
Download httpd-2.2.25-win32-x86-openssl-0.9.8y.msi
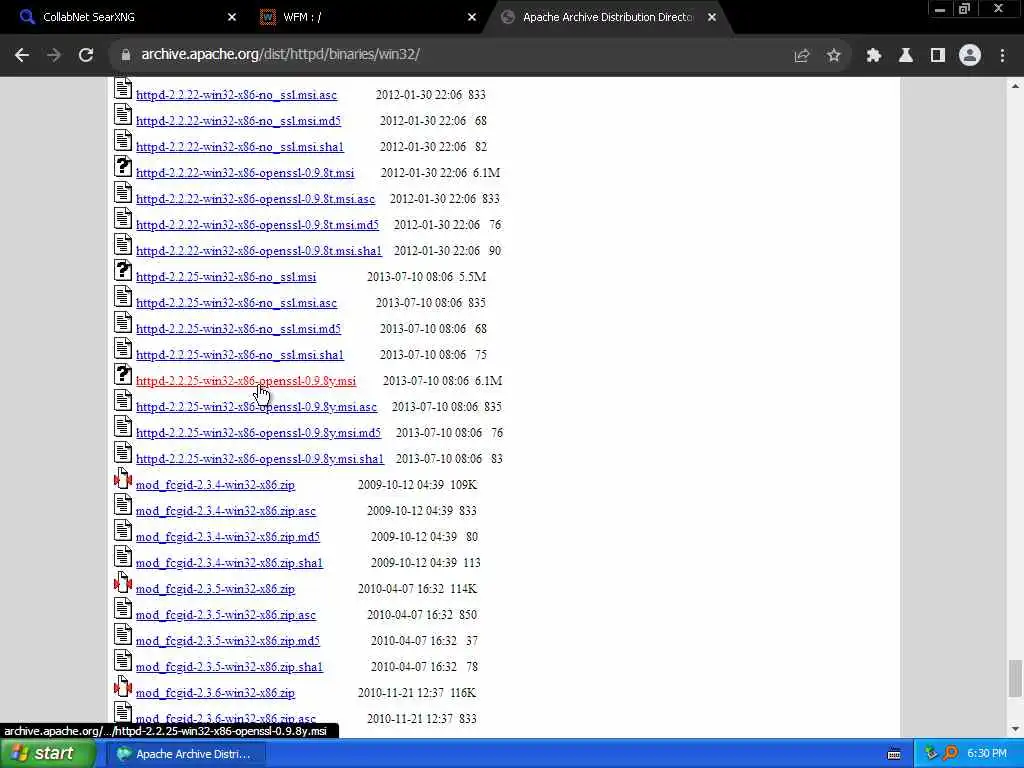point(246,381)
